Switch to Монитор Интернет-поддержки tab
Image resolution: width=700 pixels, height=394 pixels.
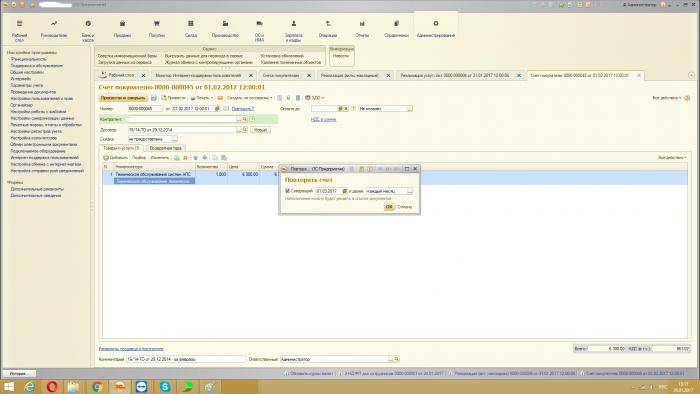coord(198,75)
